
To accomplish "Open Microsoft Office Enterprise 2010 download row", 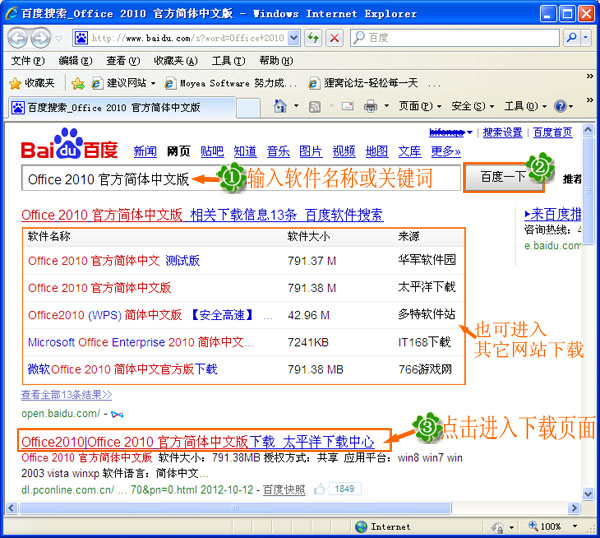I will [x=141, y=342].
